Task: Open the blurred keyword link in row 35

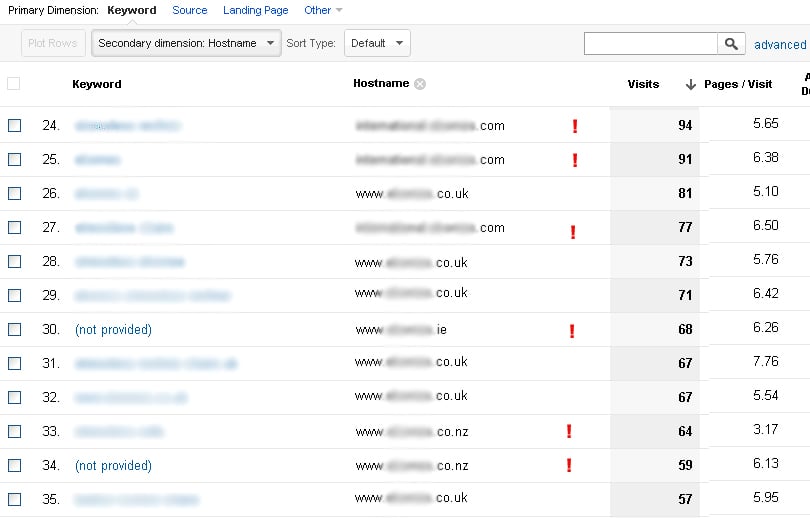Action: (137, 500)
